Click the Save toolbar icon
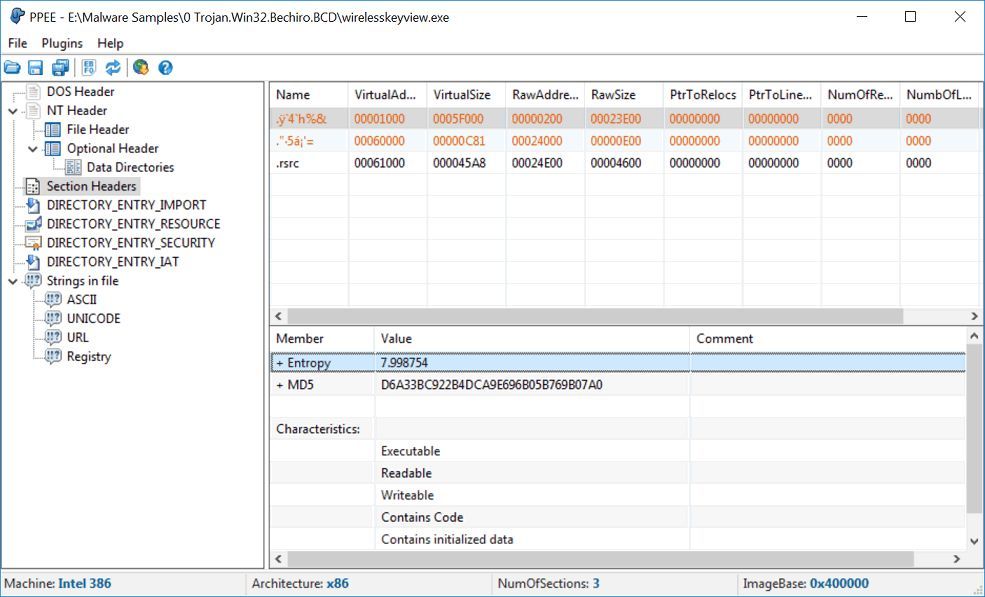 click(36, 67)
